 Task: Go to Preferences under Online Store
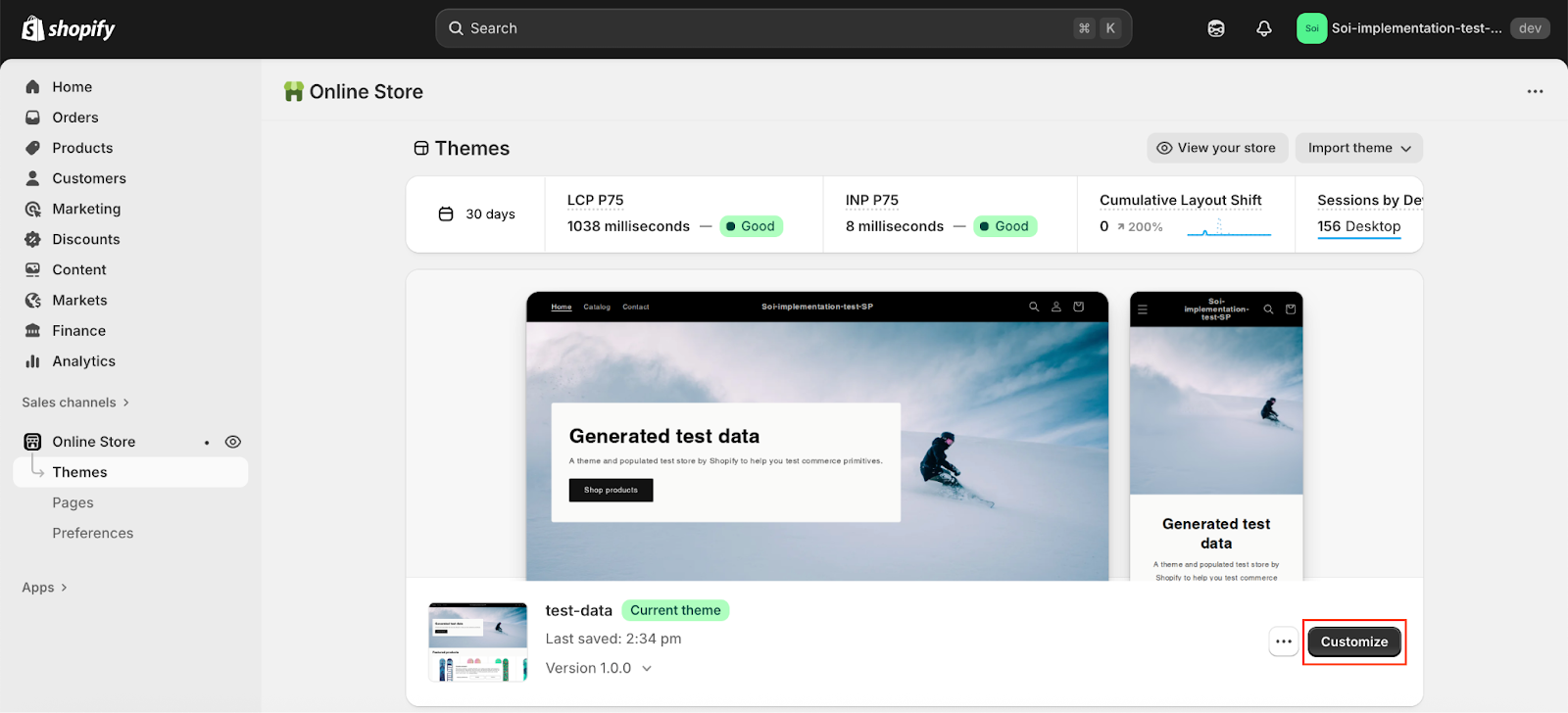coord(93,533)
